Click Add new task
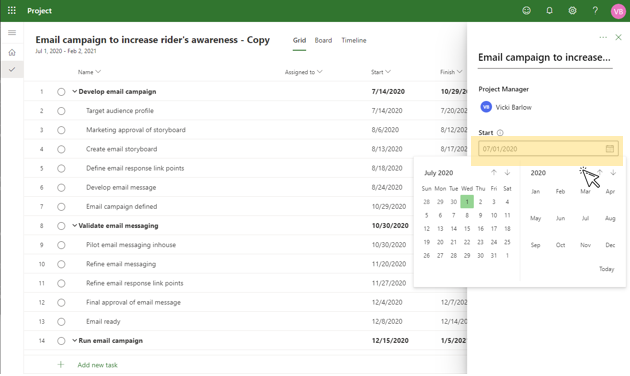Screen dimensions: 630x376 click(x=97, y=365)
